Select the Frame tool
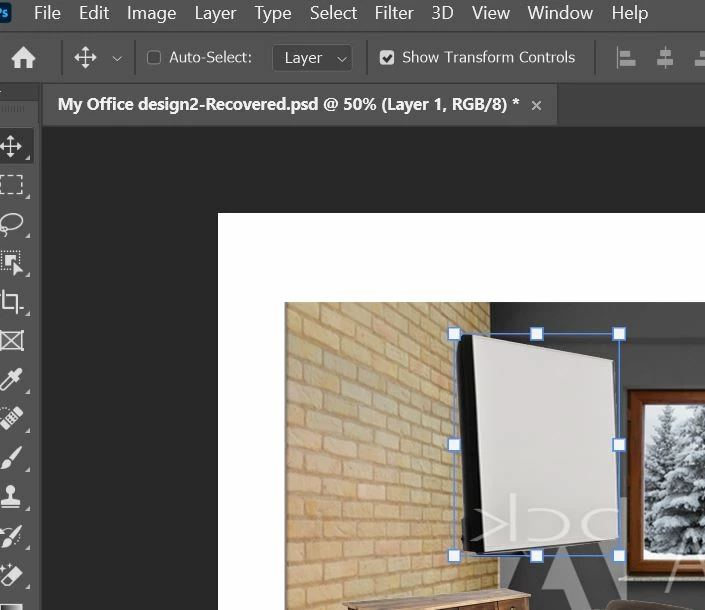This screenshot has width=705, height=610. [11, 340]
